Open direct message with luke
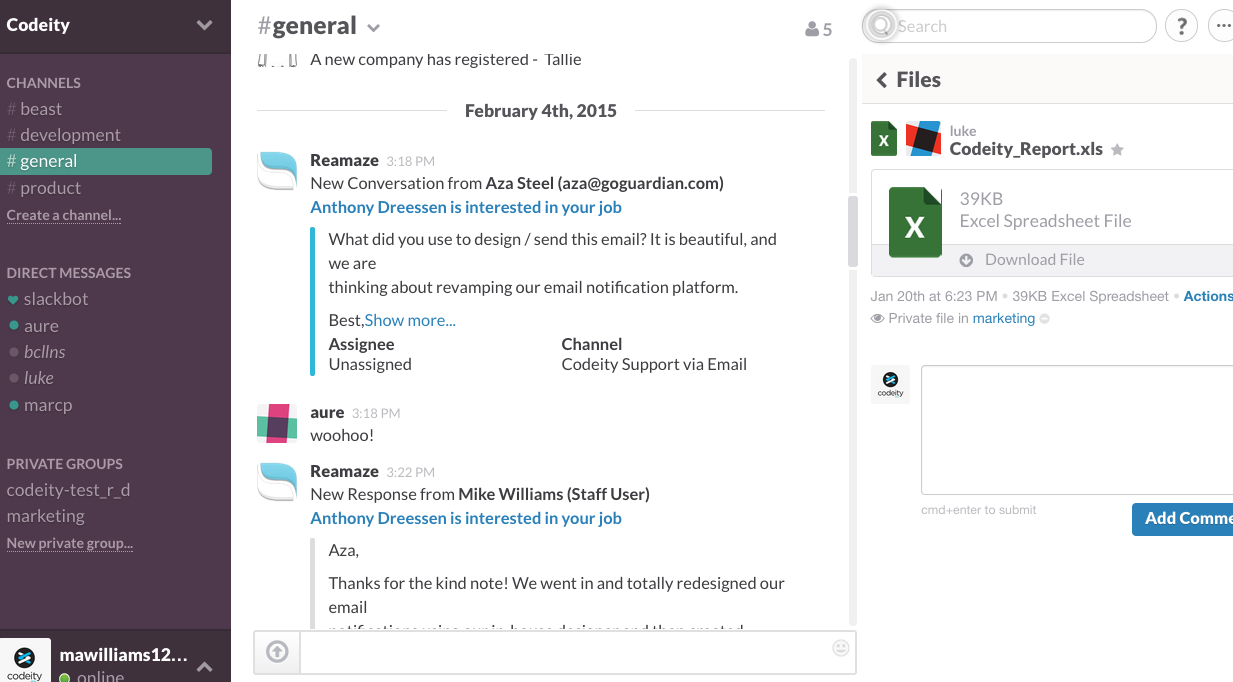Screen dimensions: 1233x682 click(30, 378)
